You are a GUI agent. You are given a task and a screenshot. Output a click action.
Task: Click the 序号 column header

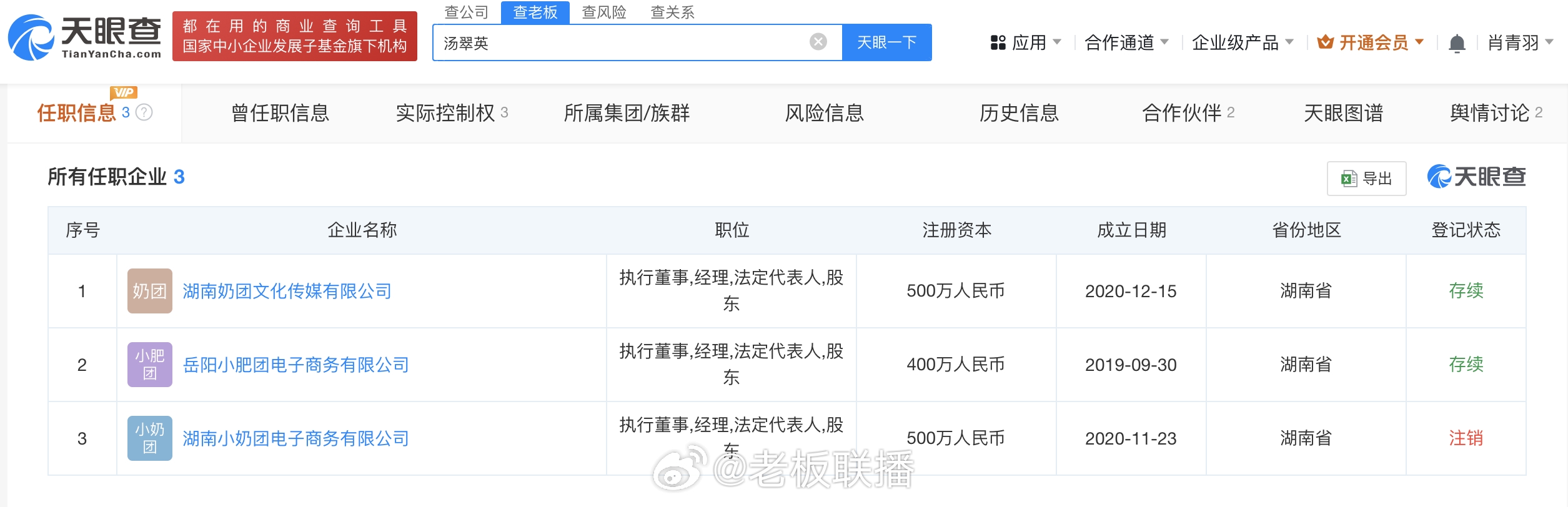pyautogui.click(x=82, y=230)
